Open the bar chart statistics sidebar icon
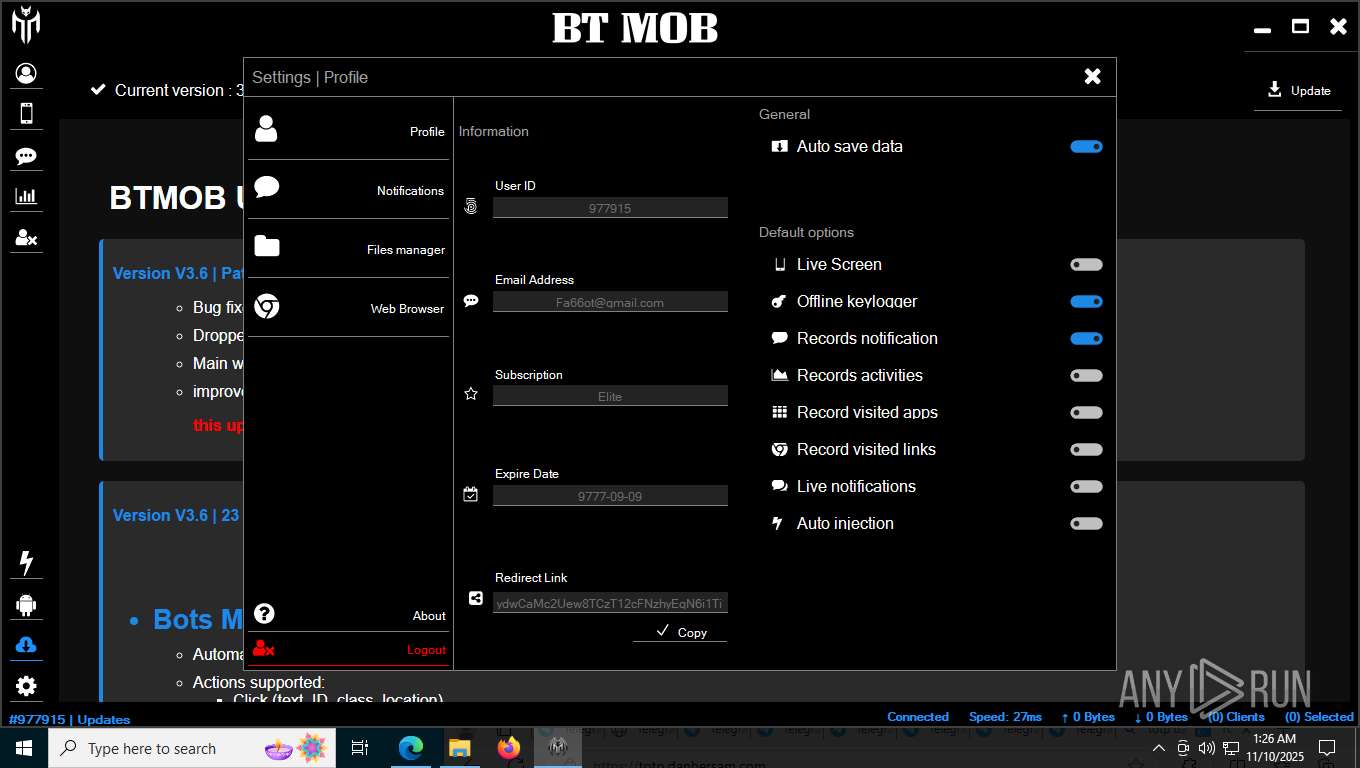The width and height of the screenshot is (1360, 768). pos(26,196)
